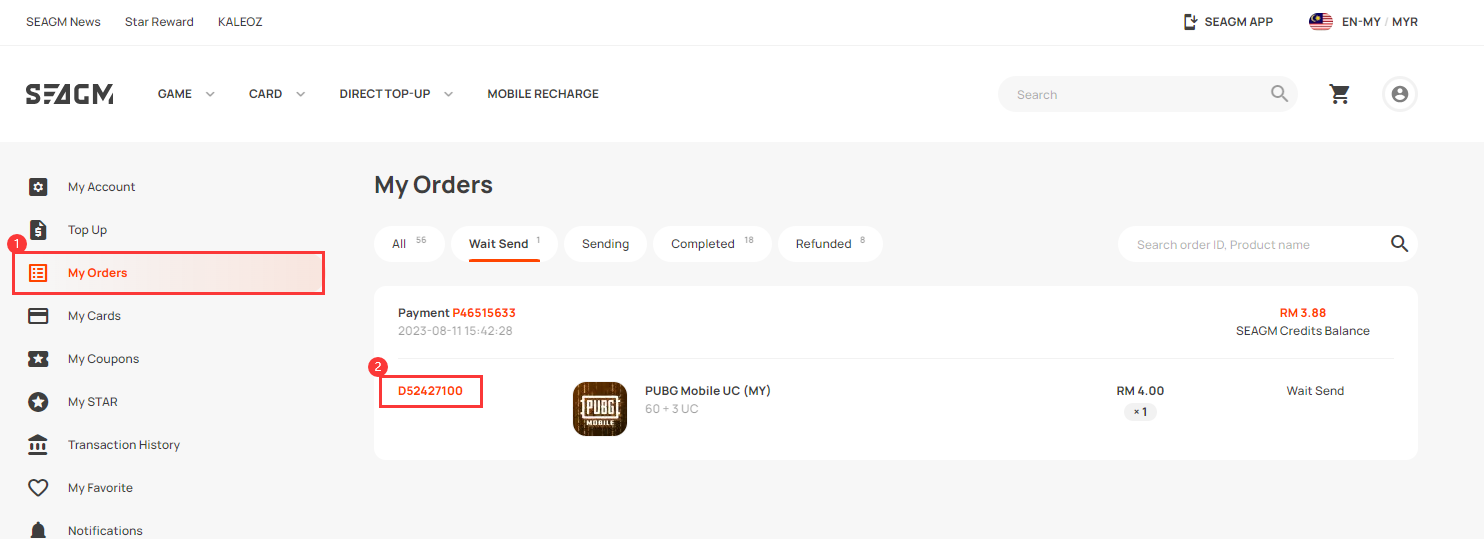Select the My Coupons ticket icon
This screenshot has width=1484, height=539.
click(x=38, y=359)
